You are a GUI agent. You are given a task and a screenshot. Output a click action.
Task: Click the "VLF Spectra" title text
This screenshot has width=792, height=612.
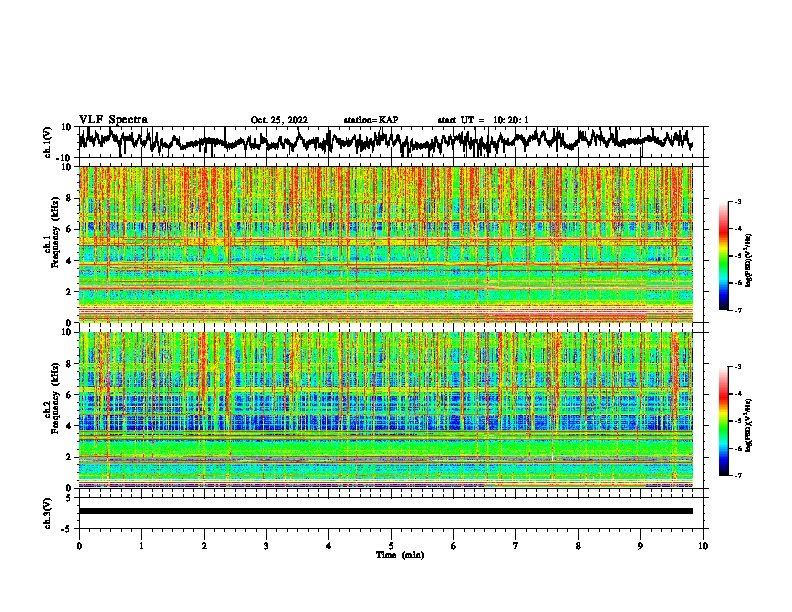[113, 120]
